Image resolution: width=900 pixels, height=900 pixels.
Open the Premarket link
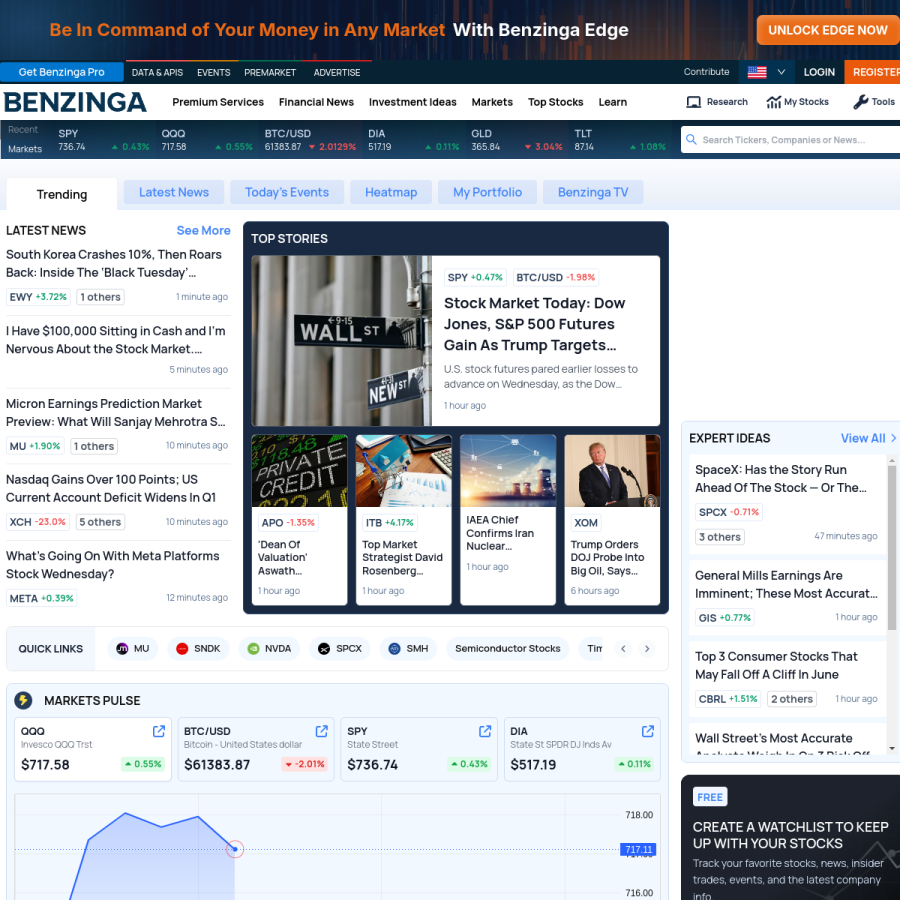[270, 73]
